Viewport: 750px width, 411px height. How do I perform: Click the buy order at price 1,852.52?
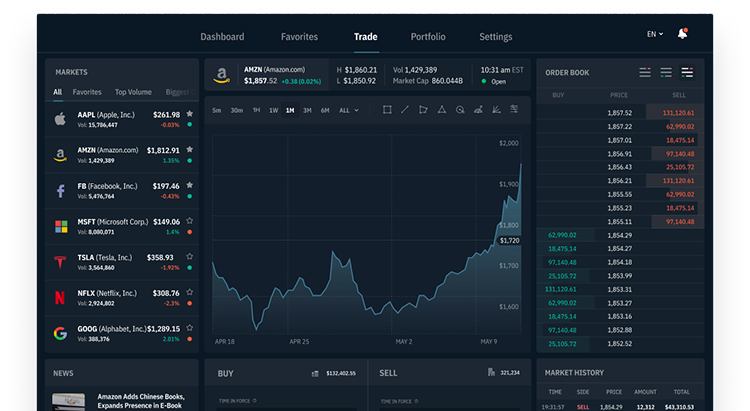[620, 344]
